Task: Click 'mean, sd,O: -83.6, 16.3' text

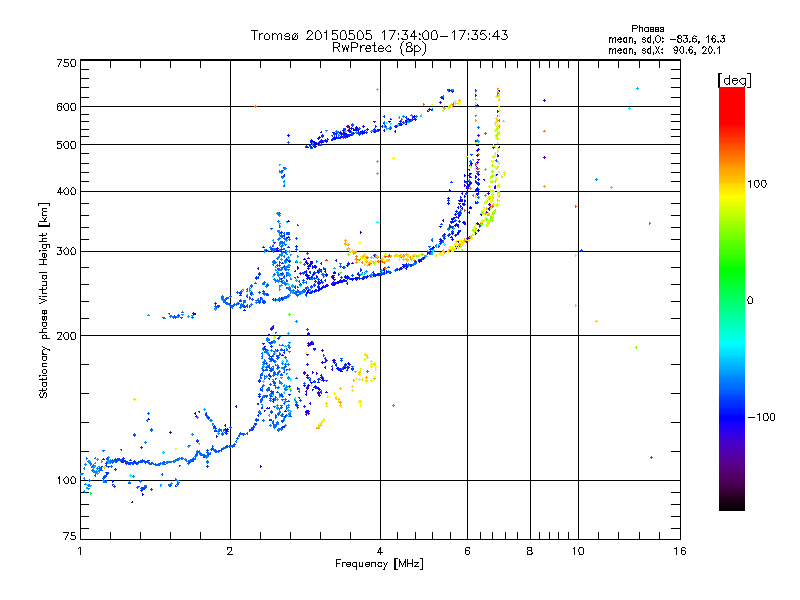Action: [666, 39]
